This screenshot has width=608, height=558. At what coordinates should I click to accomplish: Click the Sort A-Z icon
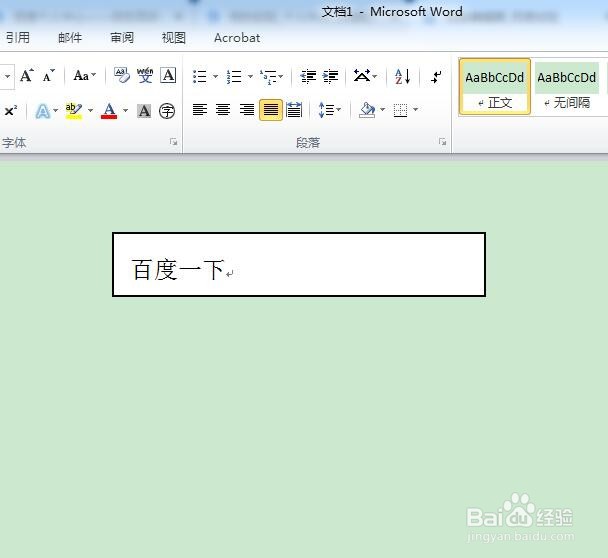tap(402, 76)
